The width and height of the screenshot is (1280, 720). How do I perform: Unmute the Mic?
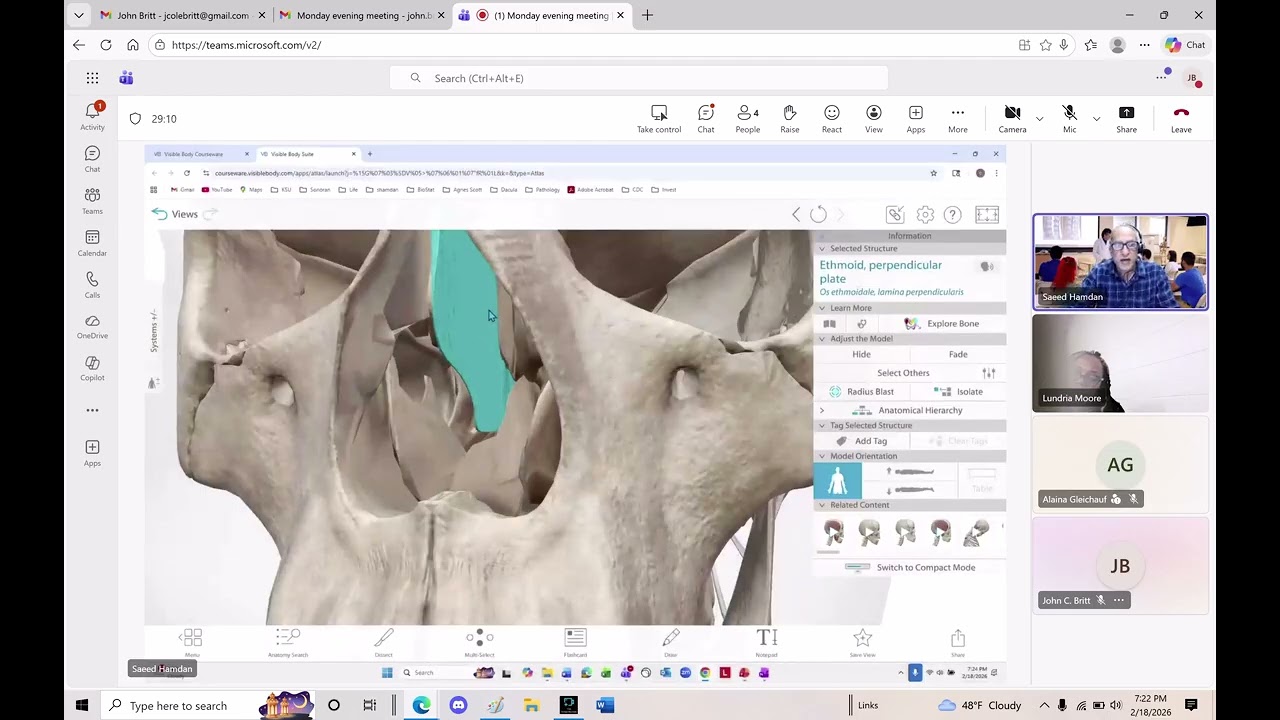(1069, 118)
